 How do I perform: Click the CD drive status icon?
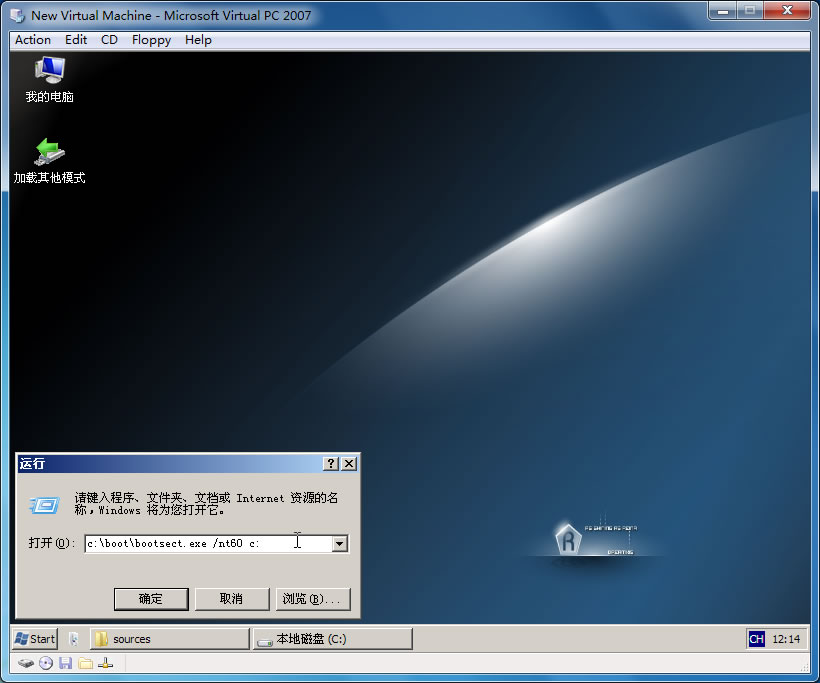click(46, 663)
